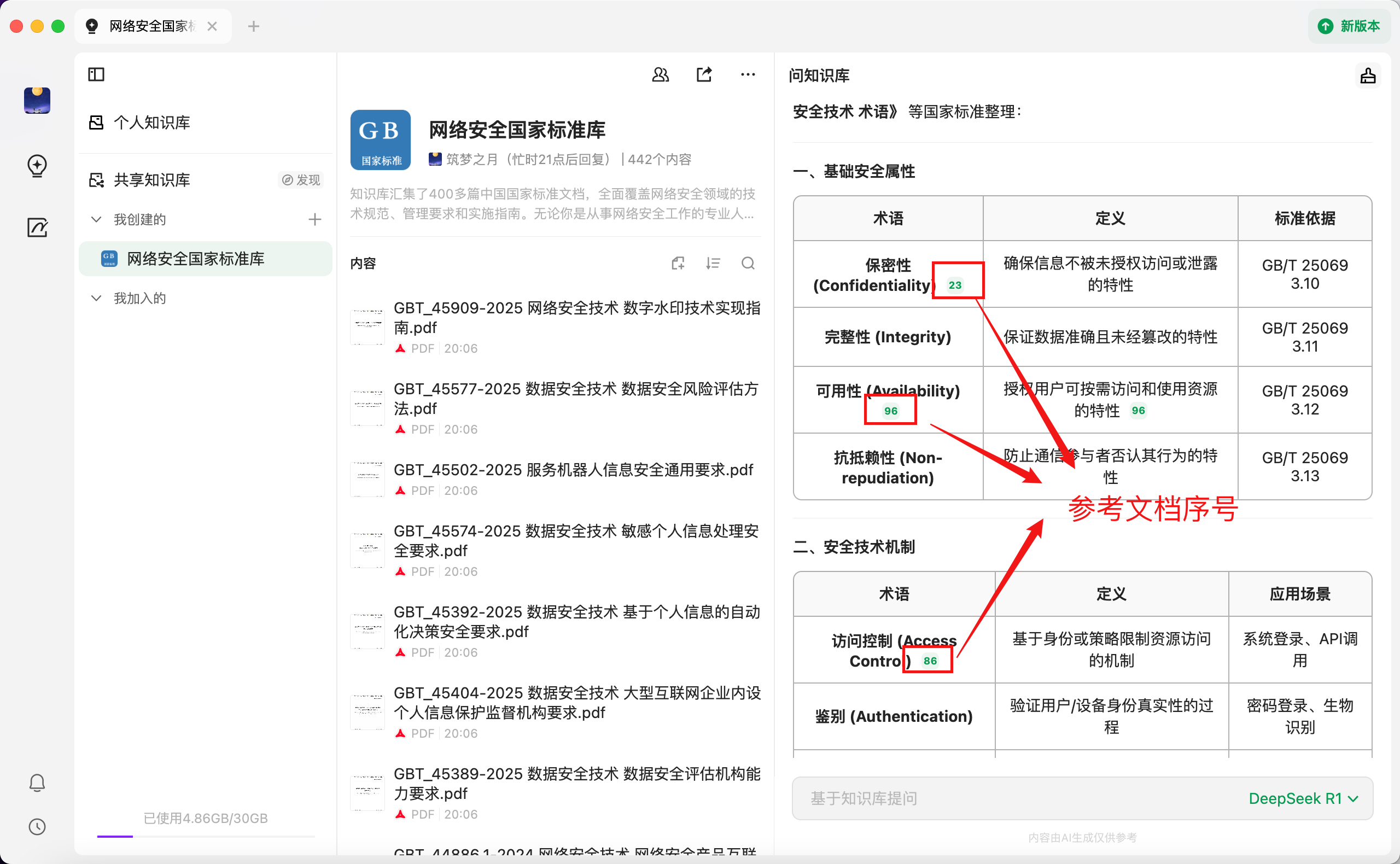Click the 发现 discover button

tap(302, 180)
